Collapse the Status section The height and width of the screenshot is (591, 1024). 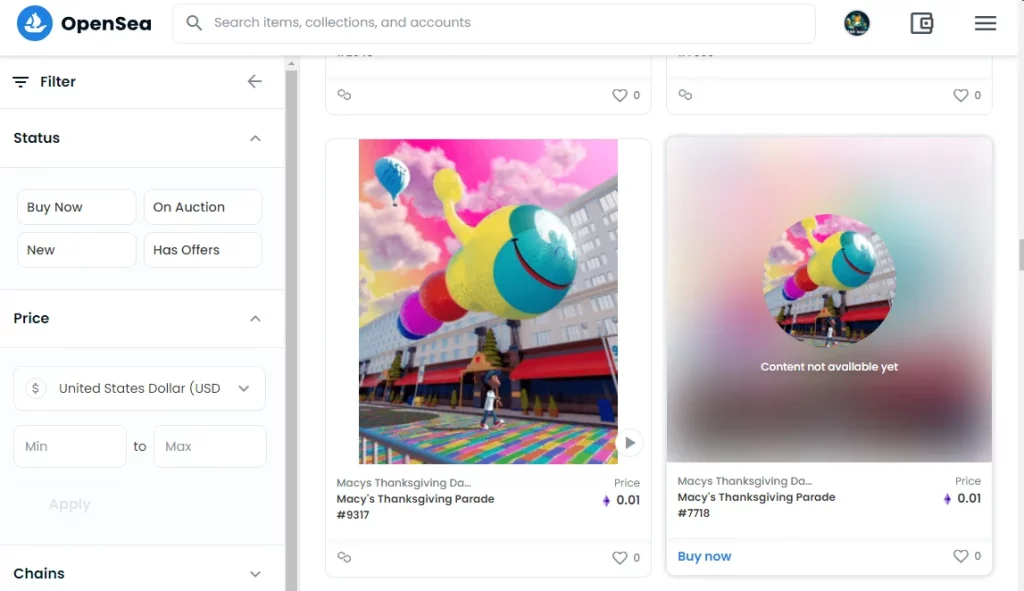[255, 138]
